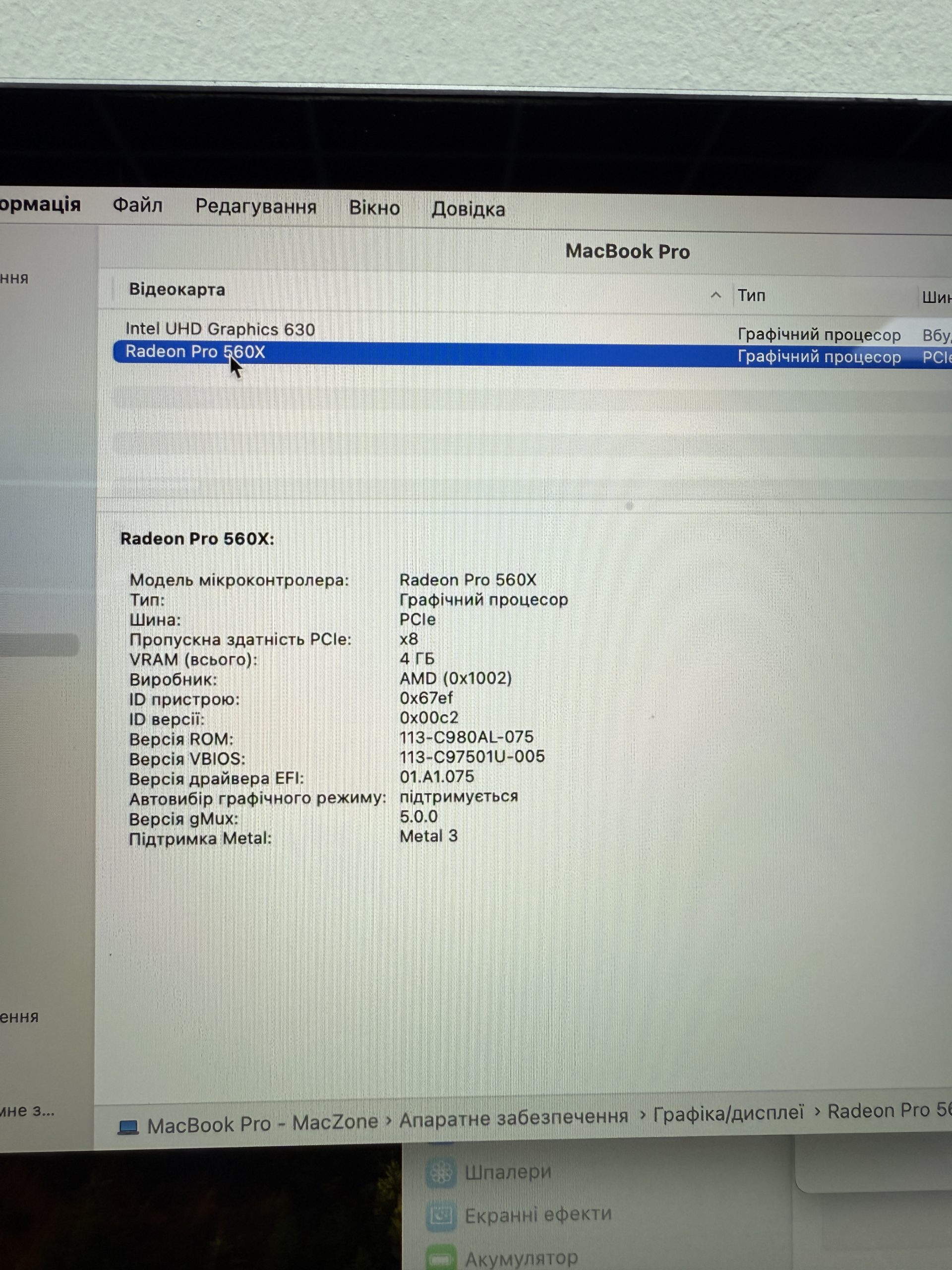Click the MacBook Pro laptop icon in path bar
This screenshot has height=1270, width=952.
128,1127
